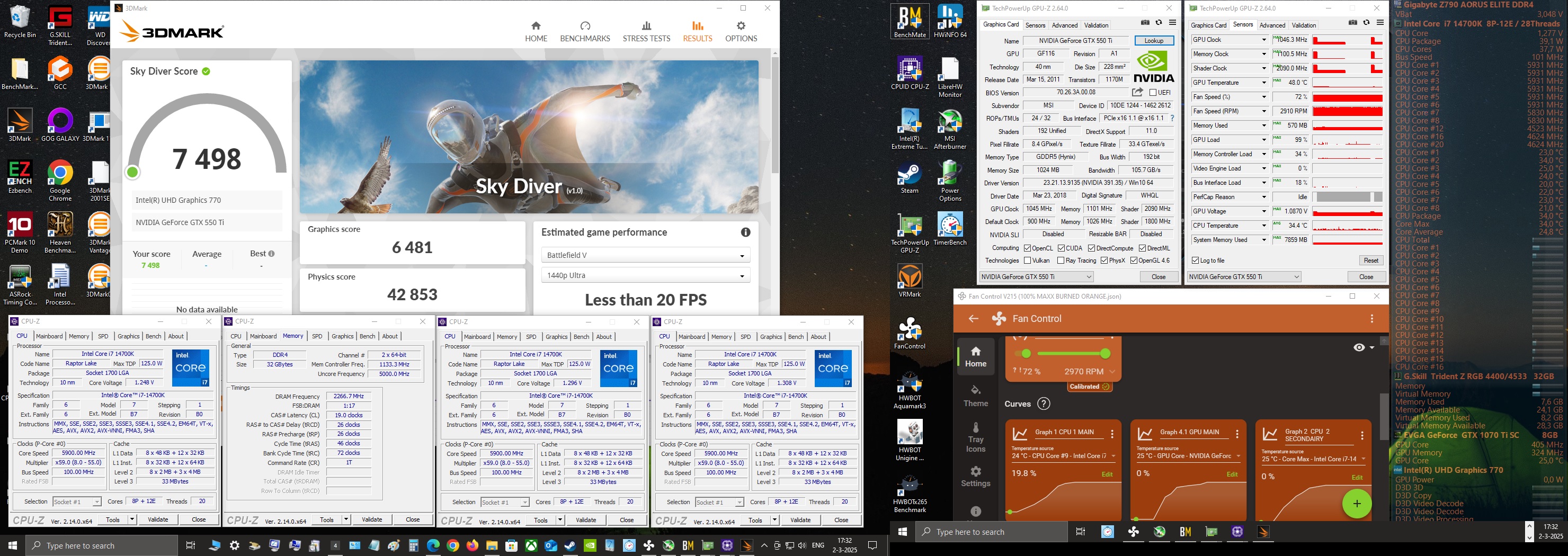Screen dimensions: 1568x556
Task: Open GPU Clock sensor dropdown arrow
Action: (x=1263, y=40)
